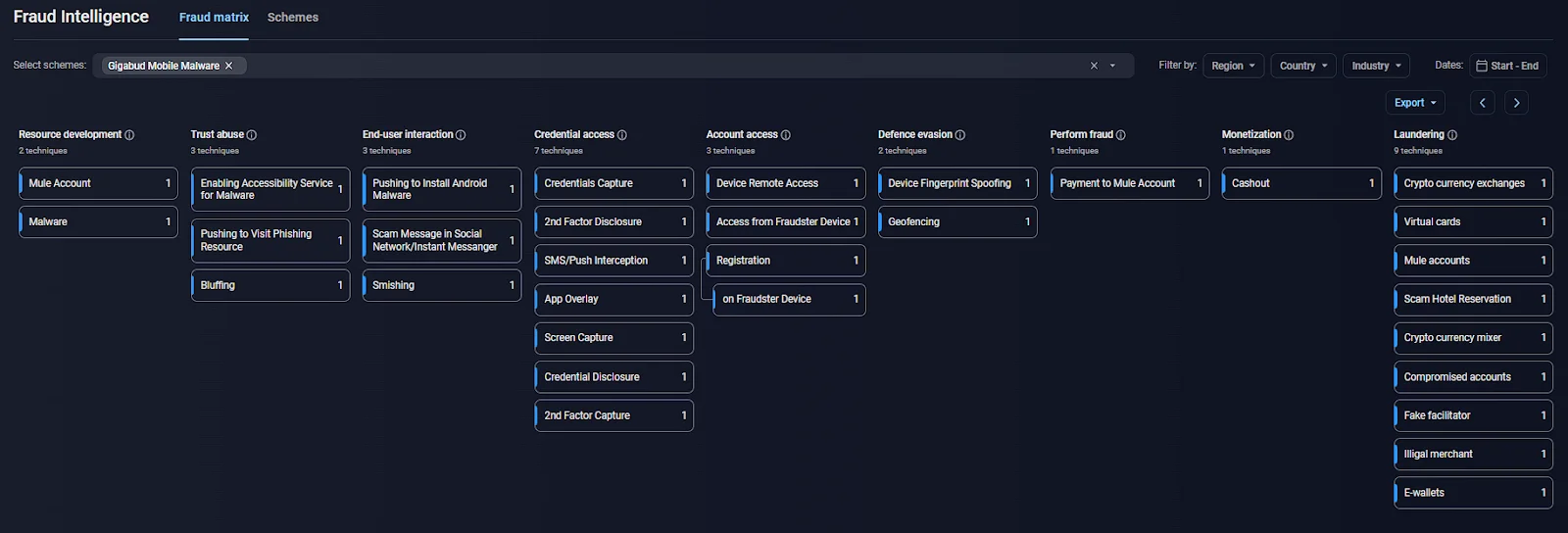1568x533 pixels.
Task: Open Device Fingerprint Spoofing card
Action: [x=957, y=183]
